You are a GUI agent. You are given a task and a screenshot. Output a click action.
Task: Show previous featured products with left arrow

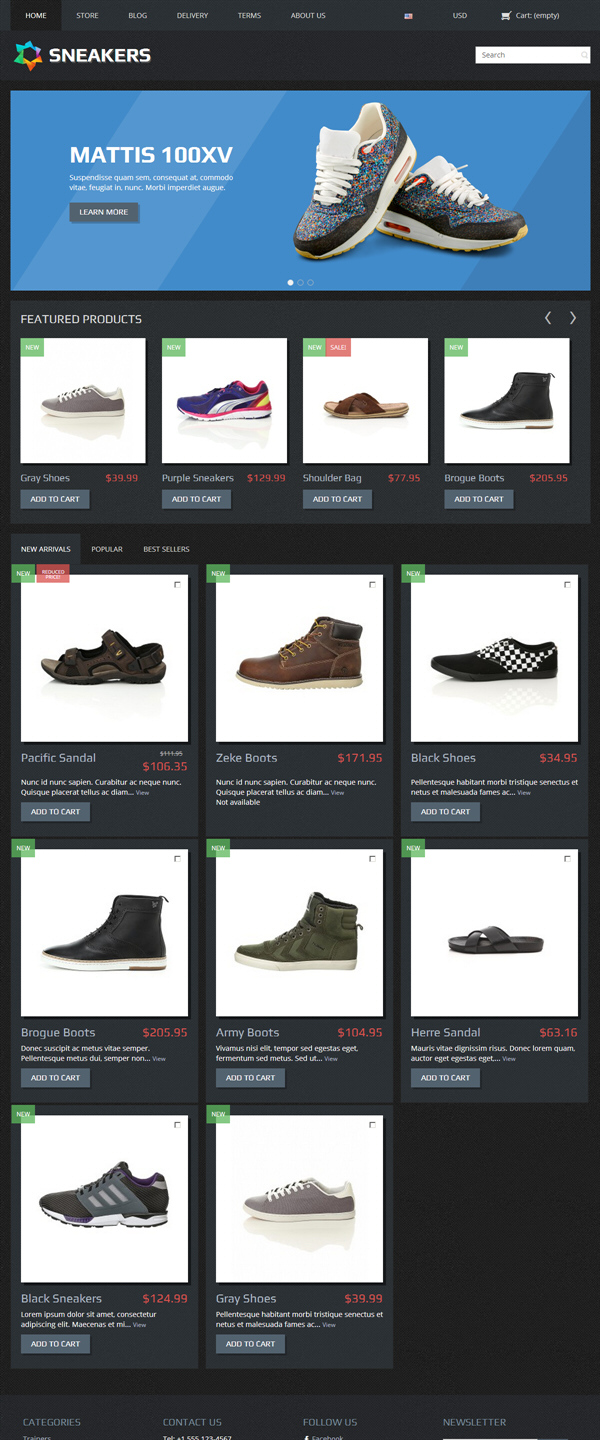coord(548,318)
